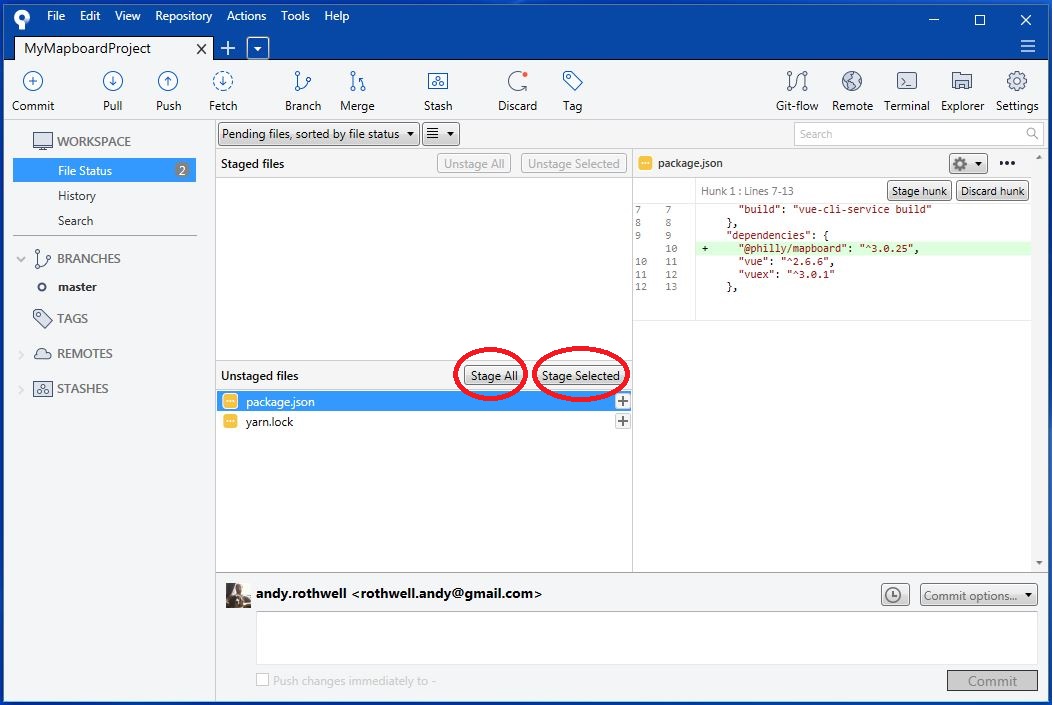Viewport: 1055px width, 705px height.
Task: Open the file list view mode dropdown
Action: 441,134
